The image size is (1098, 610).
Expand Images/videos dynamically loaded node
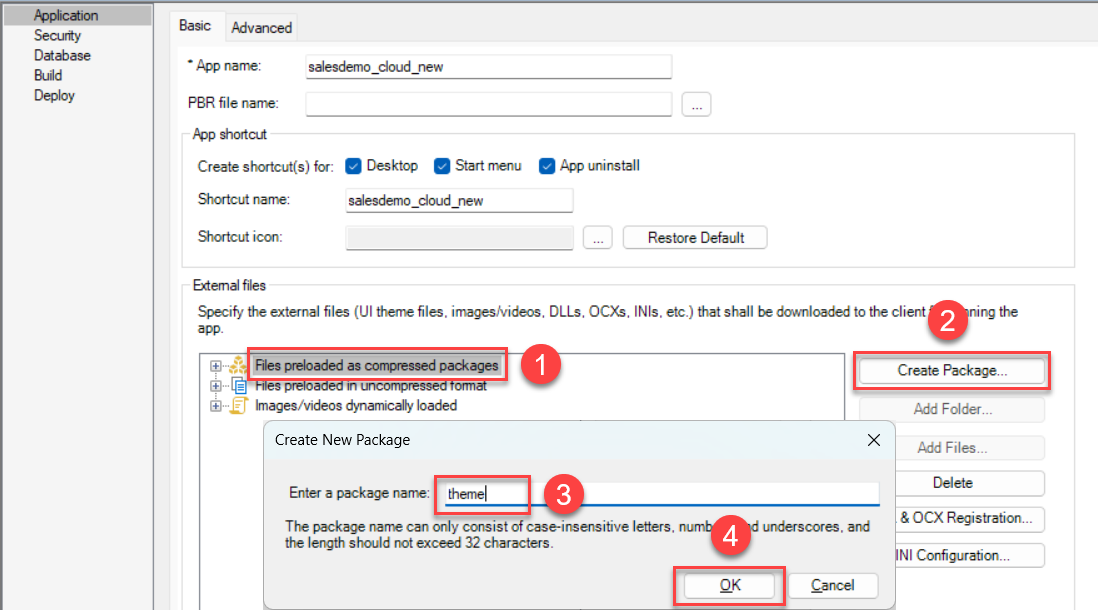click(215, 406)
